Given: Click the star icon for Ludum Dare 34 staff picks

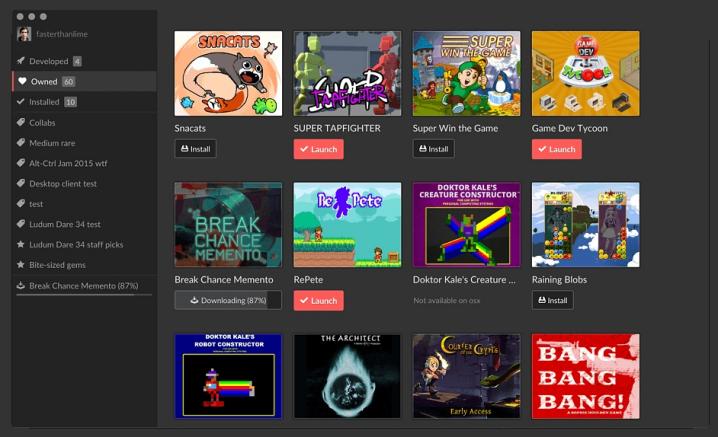Looking at the screenshot, I should (21, 244).
